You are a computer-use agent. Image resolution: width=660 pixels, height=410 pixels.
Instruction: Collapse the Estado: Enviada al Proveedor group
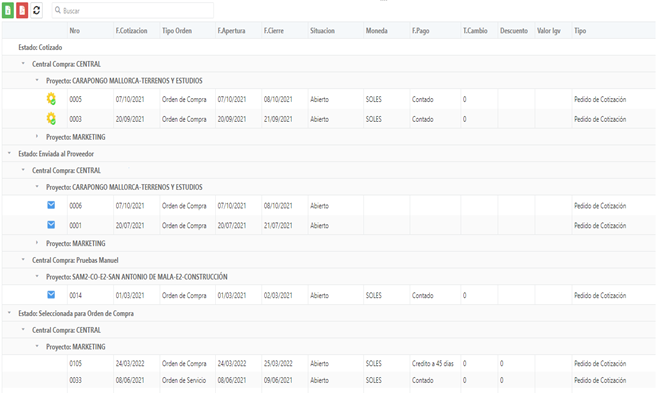click(9, 153)
